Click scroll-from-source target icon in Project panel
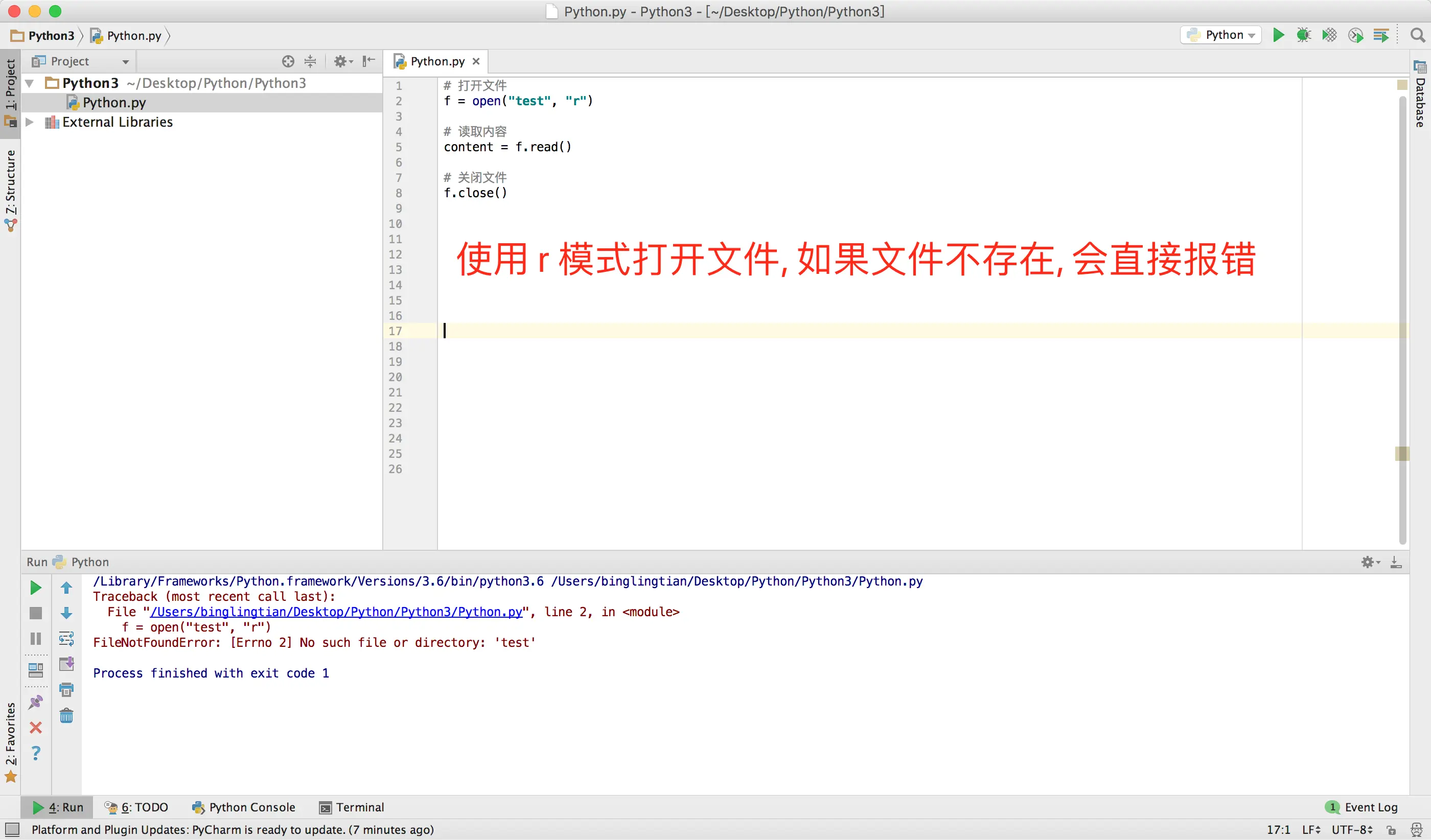The width and height of the screenshot is (1431, 840). (x=288, y=61)
